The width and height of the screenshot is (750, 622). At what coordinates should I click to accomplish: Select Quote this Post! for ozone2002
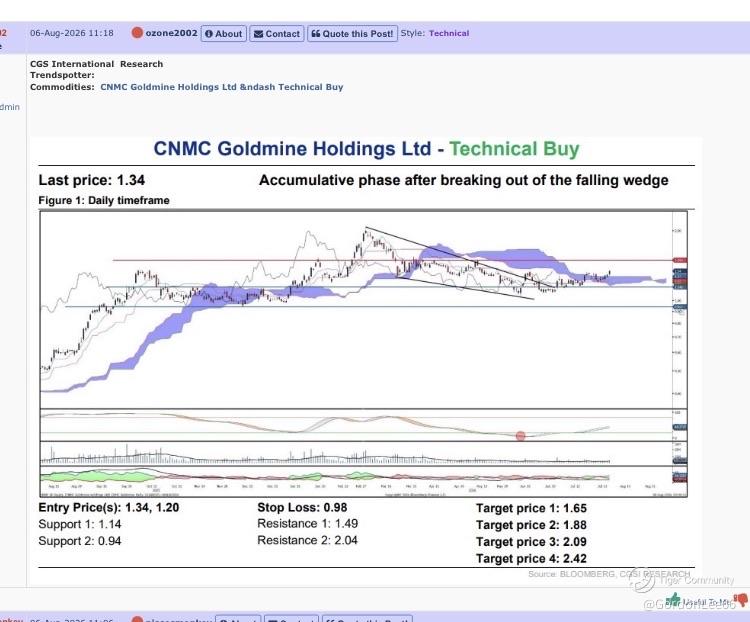point(352,33)
